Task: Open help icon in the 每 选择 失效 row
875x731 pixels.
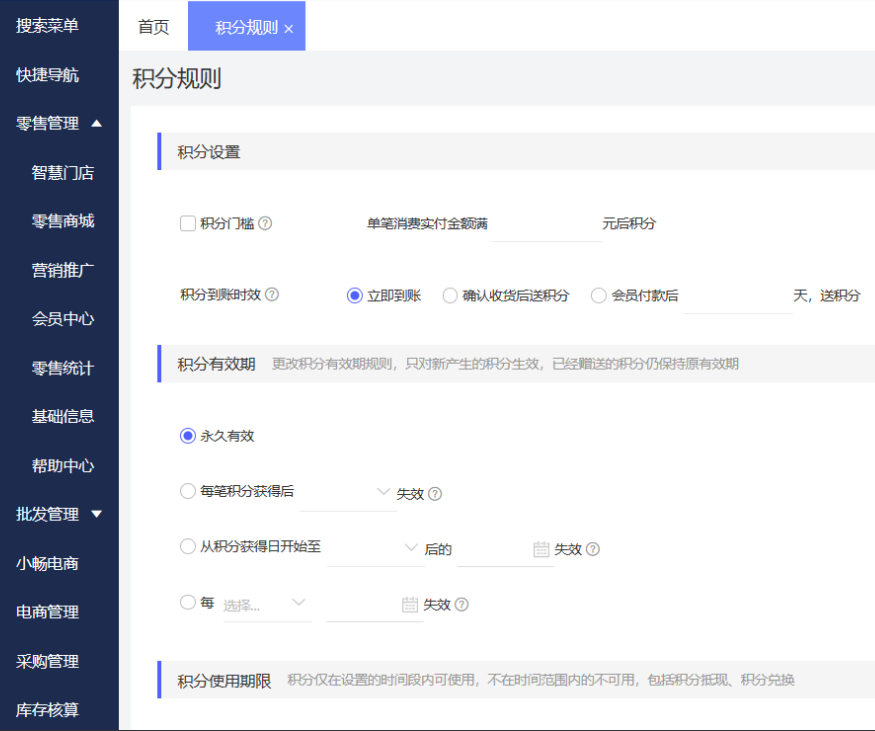Action: tap(461, 604)
